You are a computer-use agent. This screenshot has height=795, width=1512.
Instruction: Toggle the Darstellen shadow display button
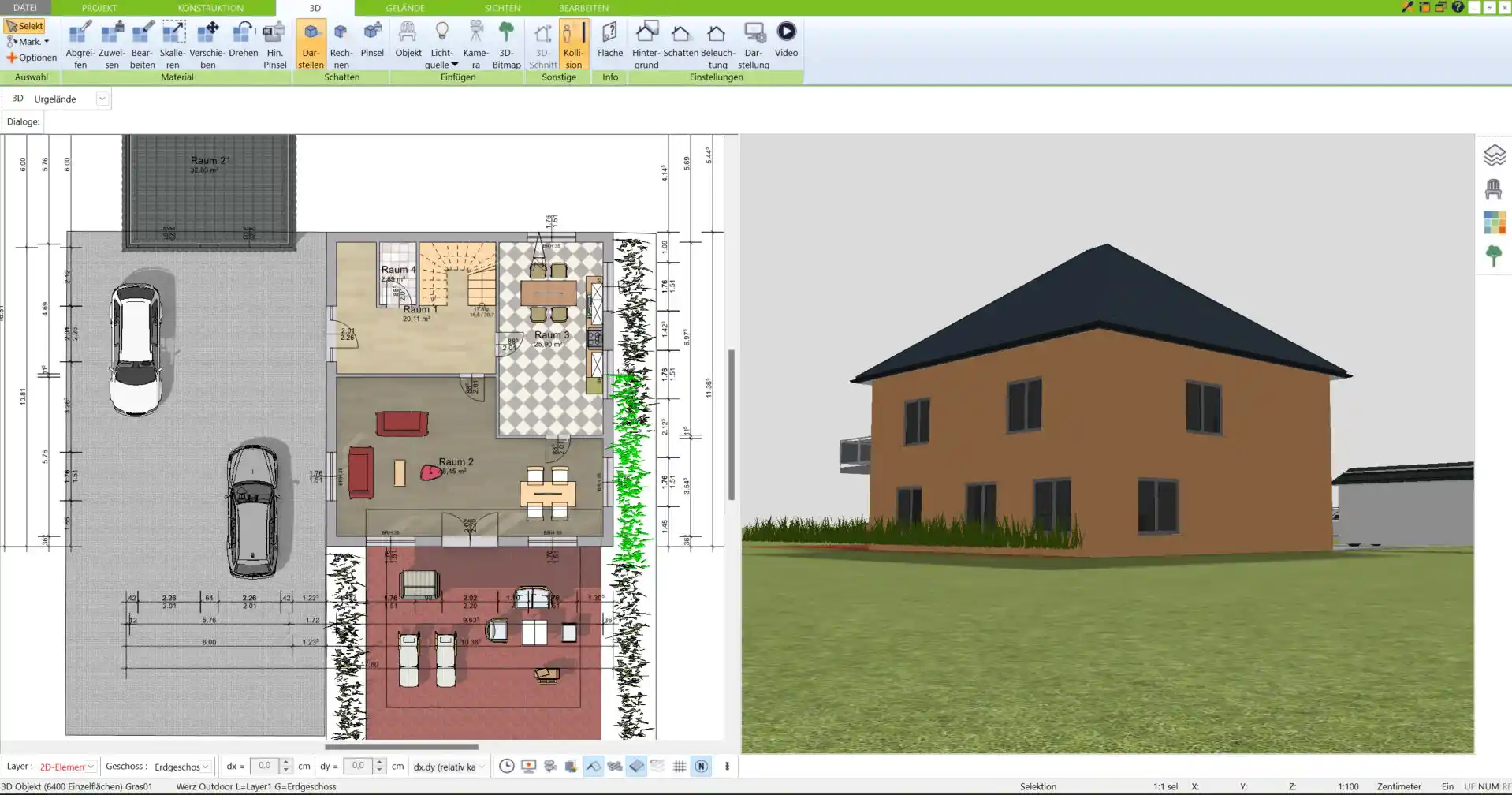click(311, 45)
